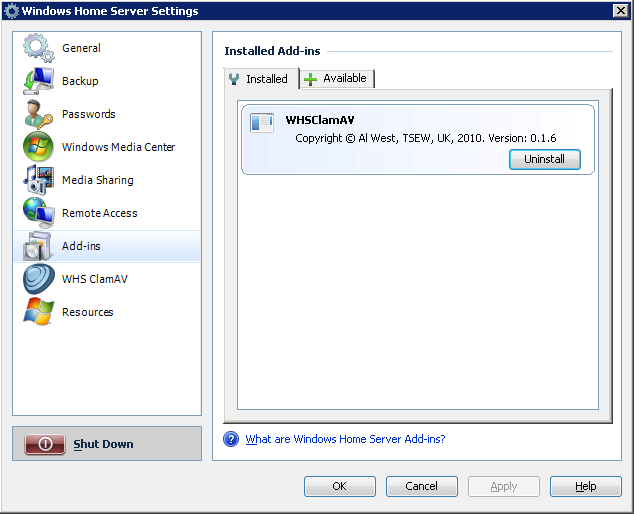This screenshot has width=634, height=514.
Task: Select the Add-ins sidebar label
Action: (81, 246)
